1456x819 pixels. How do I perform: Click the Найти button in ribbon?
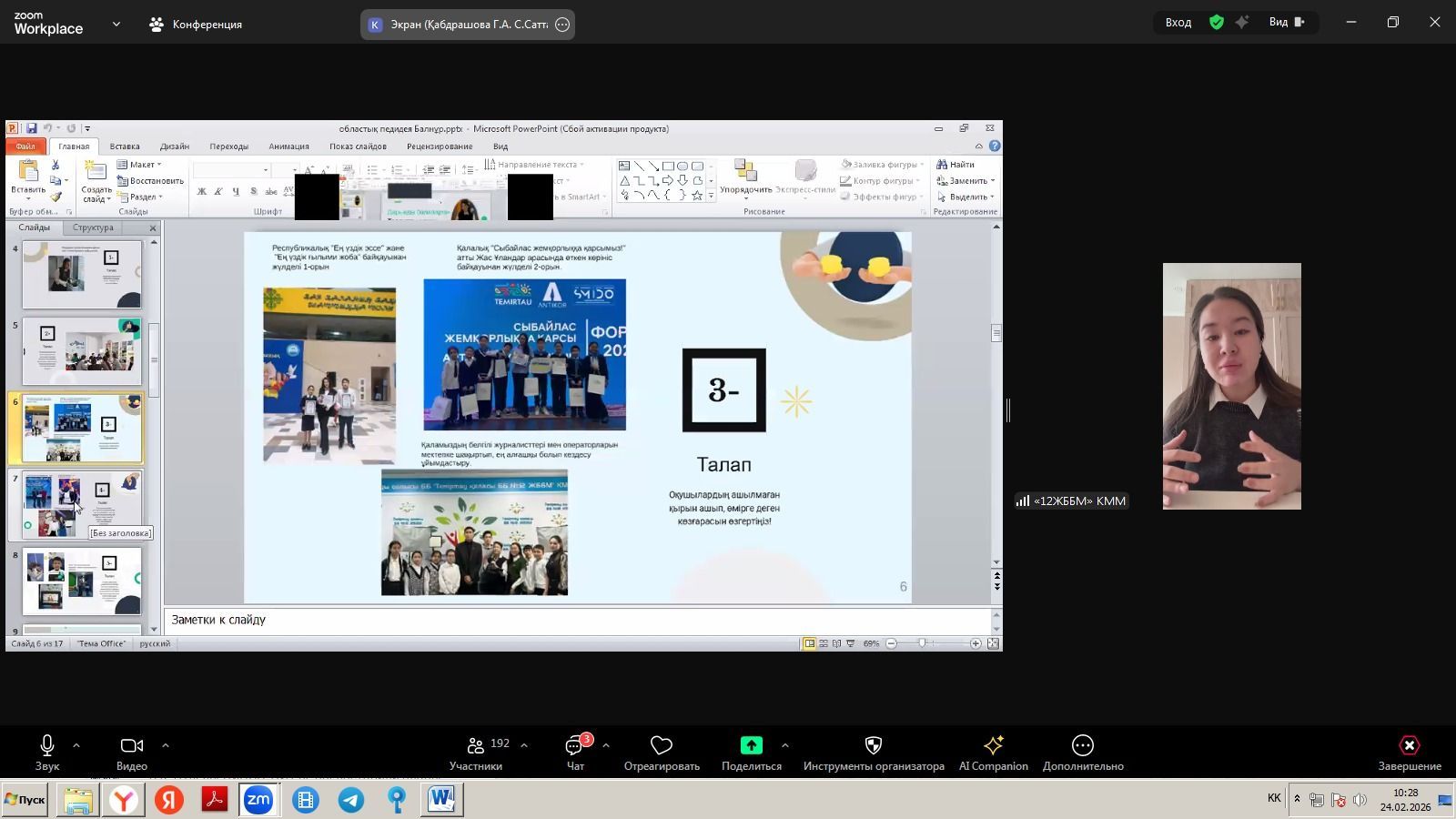tap(956, 165)
